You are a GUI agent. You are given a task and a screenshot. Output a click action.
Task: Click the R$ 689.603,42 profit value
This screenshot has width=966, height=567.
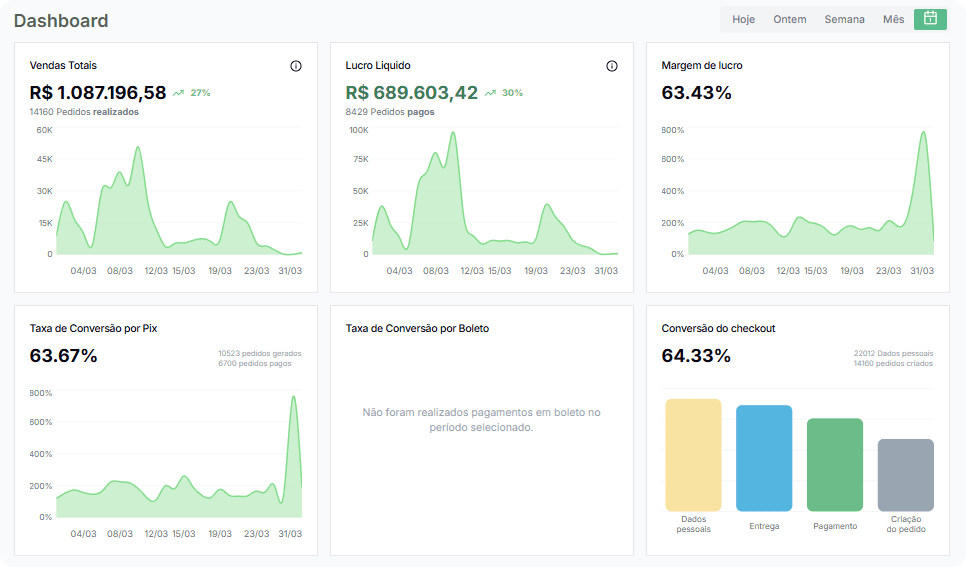pos(412,92)
